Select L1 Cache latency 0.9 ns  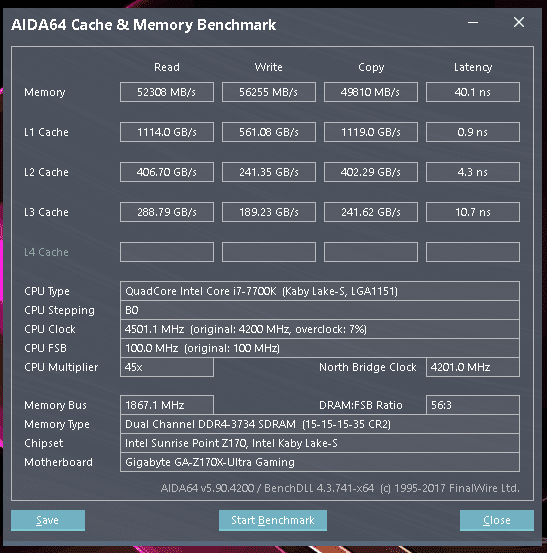[x=473, y=132]
